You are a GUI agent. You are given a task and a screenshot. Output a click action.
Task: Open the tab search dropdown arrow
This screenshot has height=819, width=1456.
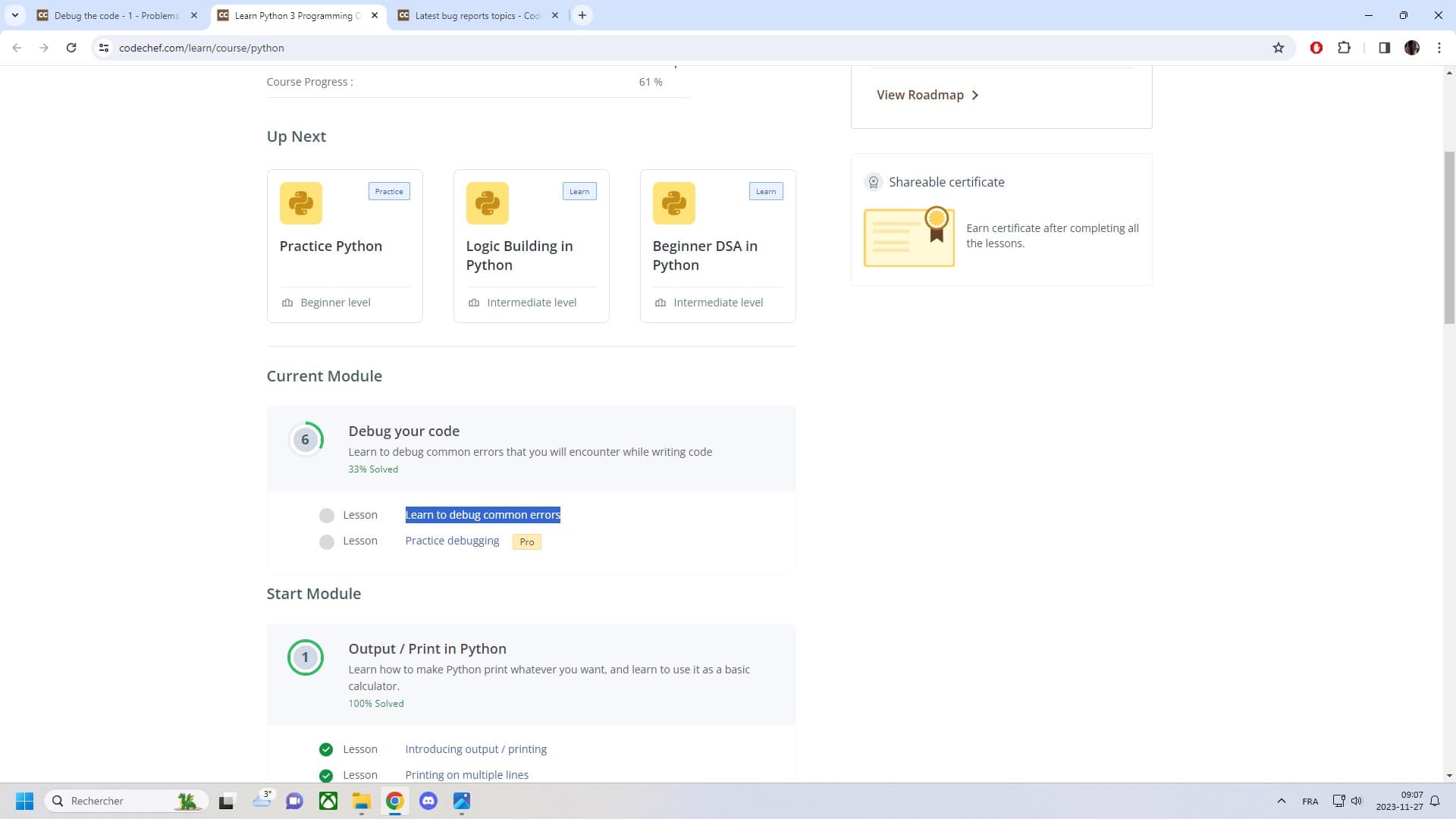14,14
